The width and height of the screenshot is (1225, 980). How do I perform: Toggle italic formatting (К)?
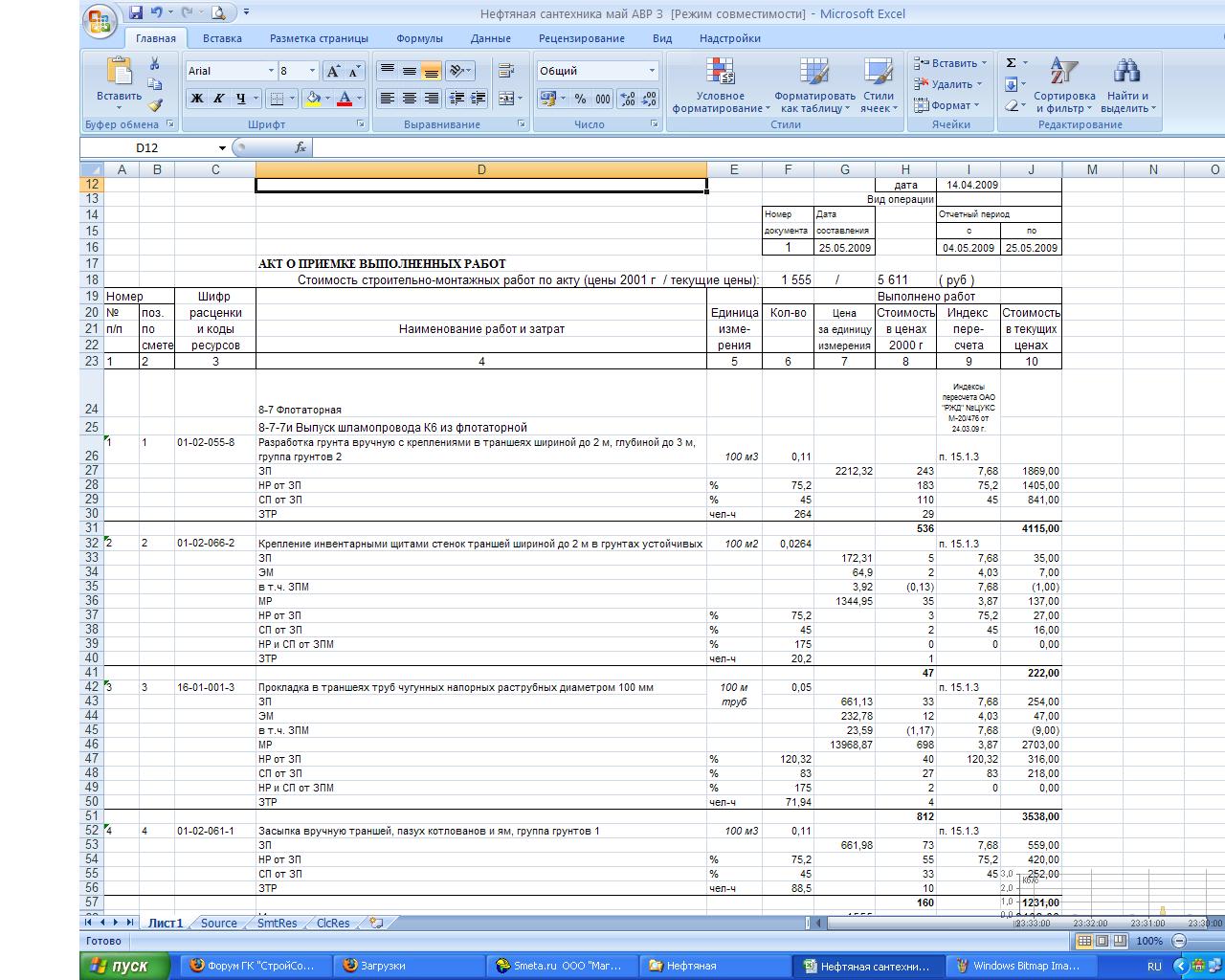219,99
